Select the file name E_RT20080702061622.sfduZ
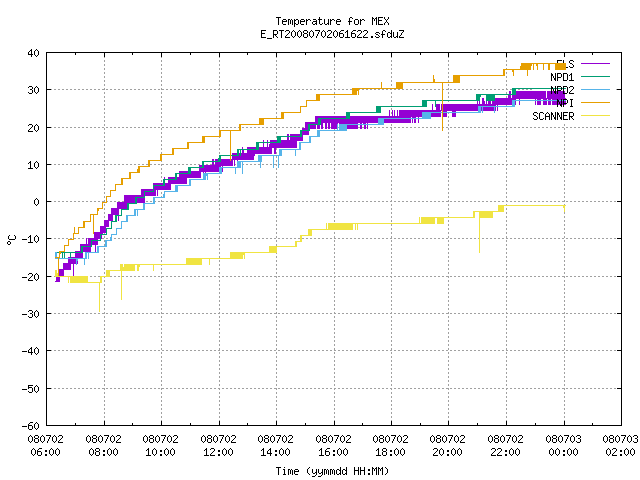640x480 pixels. (332, 34)
